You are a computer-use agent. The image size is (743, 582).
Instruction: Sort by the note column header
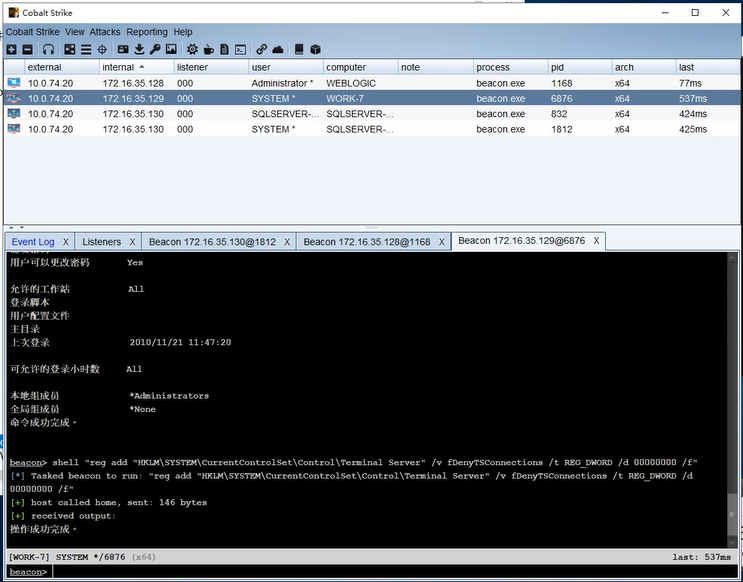tap(435, 67)
